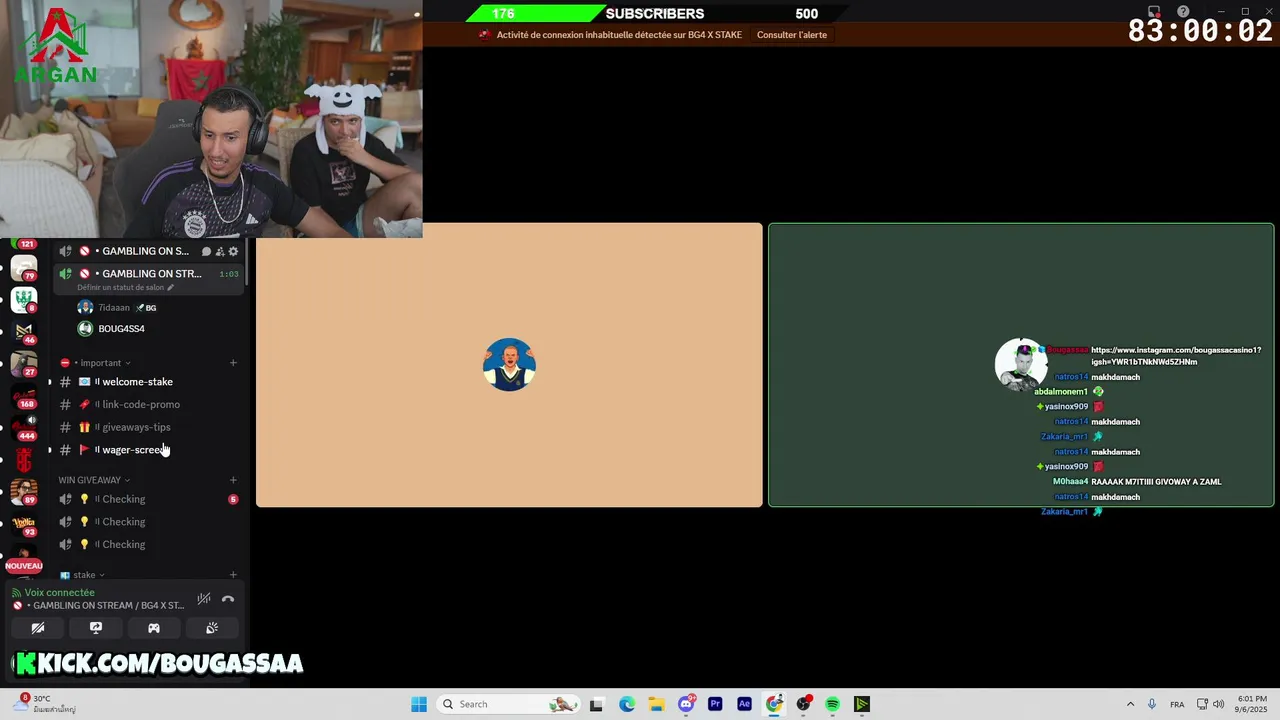Open the welcome-stake channel
The image size is (1280, 720).
148,382
